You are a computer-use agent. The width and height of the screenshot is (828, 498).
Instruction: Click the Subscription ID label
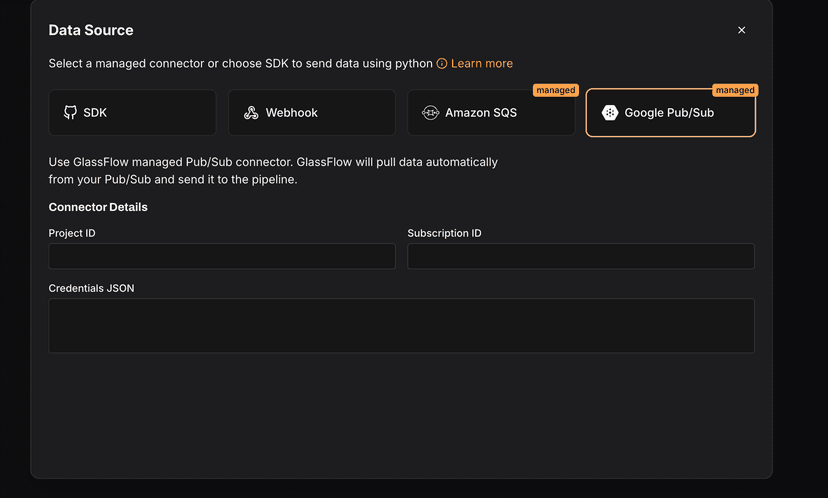pos(444,233)
